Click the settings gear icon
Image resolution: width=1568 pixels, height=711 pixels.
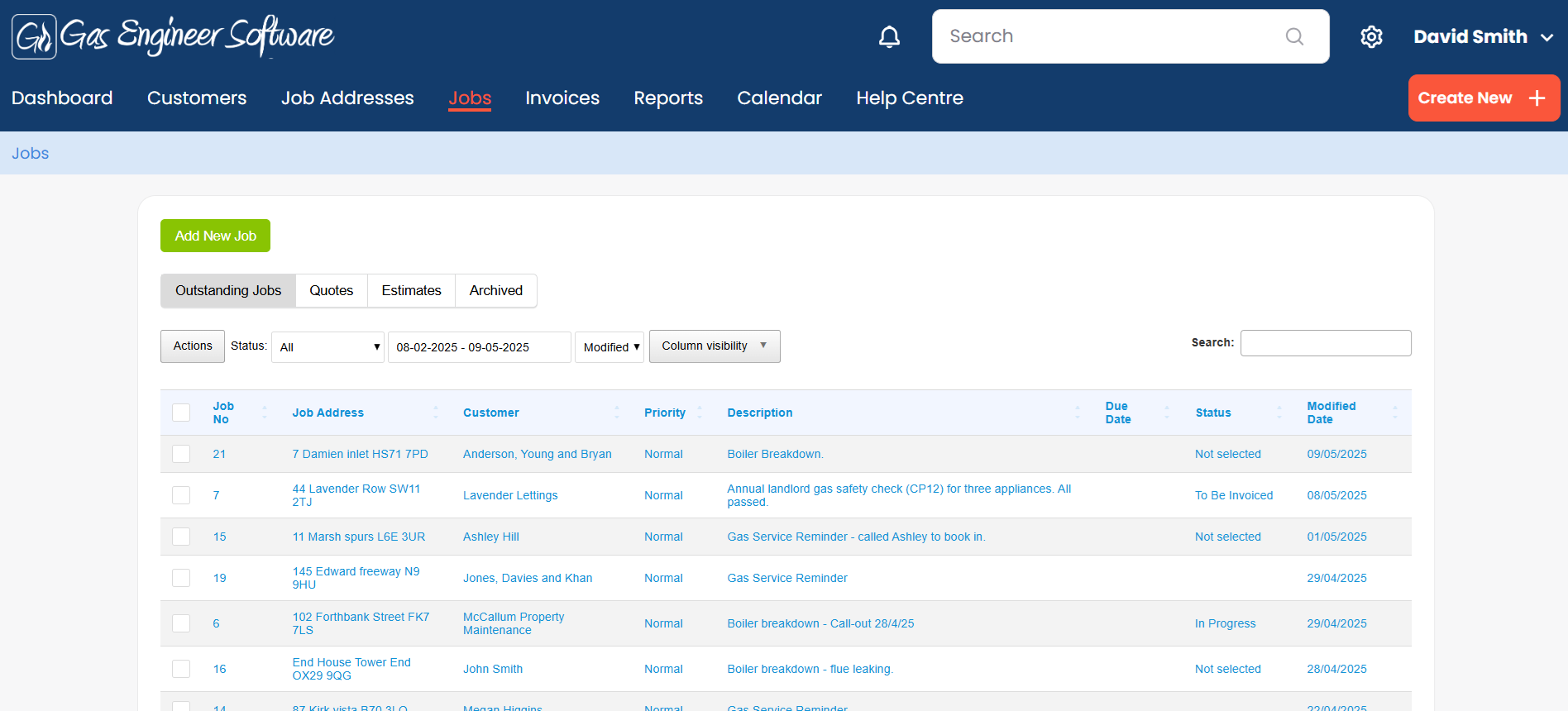tap(1371, 36)
